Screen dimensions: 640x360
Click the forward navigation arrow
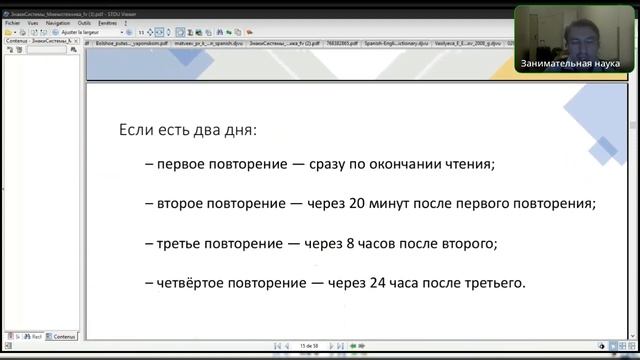click(x=362, y=346)
